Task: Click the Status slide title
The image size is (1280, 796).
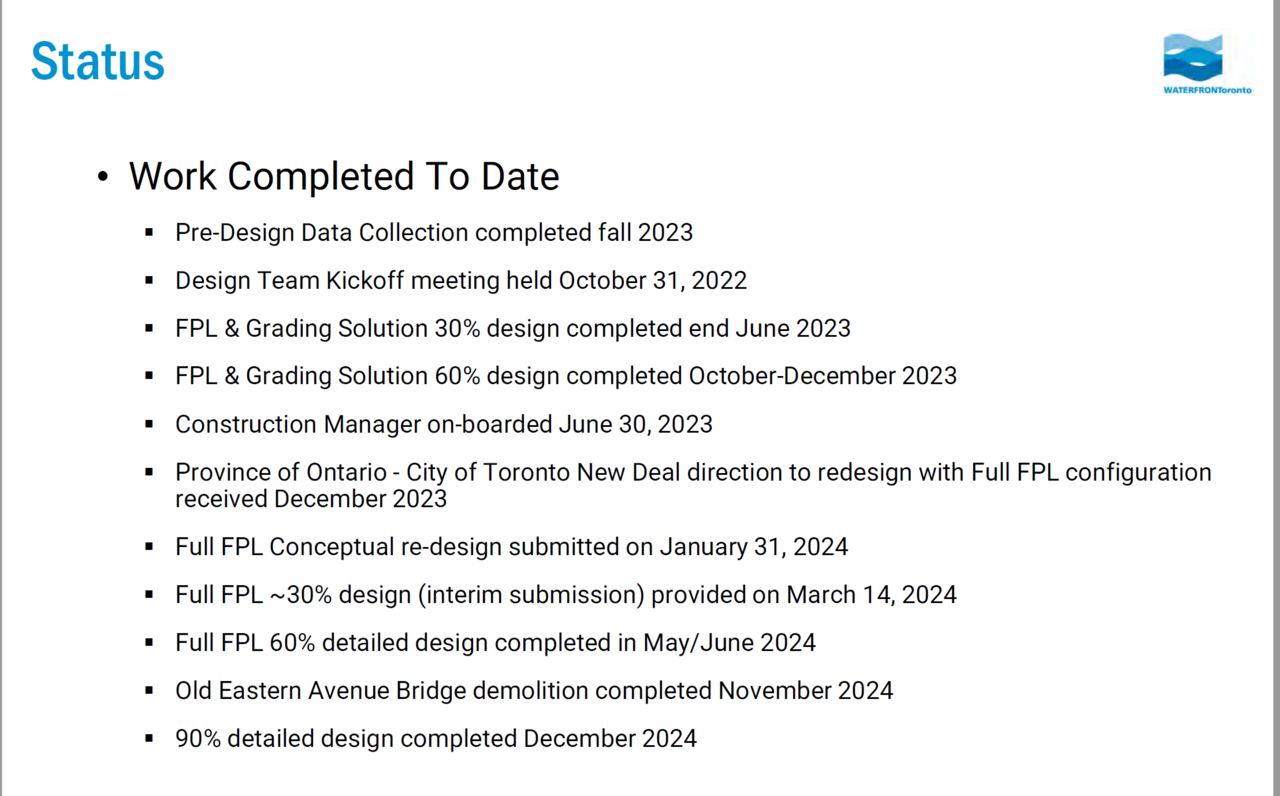Action: 97,61
